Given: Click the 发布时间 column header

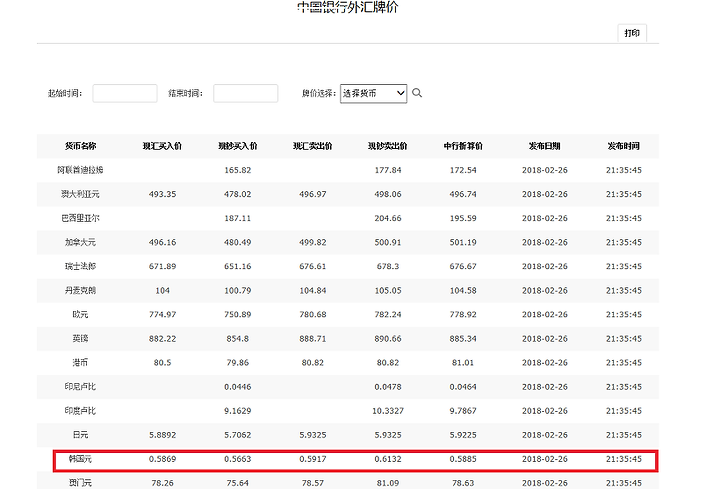Looking at the screenshot, I should [624, 146].
